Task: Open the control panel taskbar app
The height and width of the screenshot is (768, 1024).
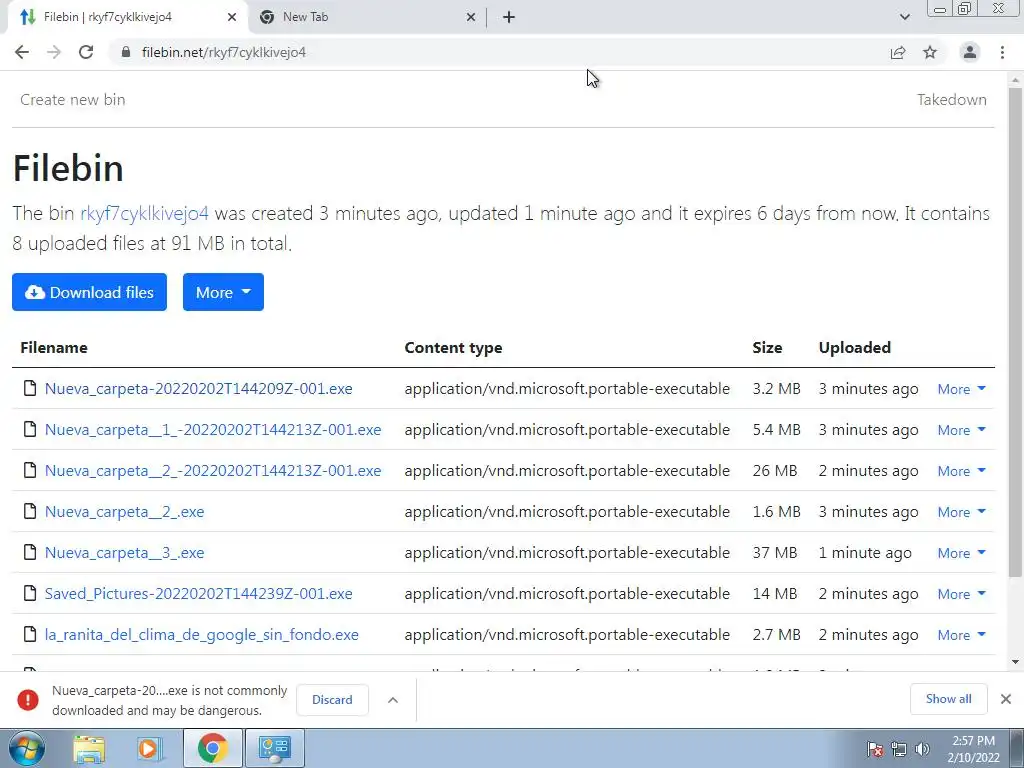Action: pyautogui.click(x=274, y=748)
